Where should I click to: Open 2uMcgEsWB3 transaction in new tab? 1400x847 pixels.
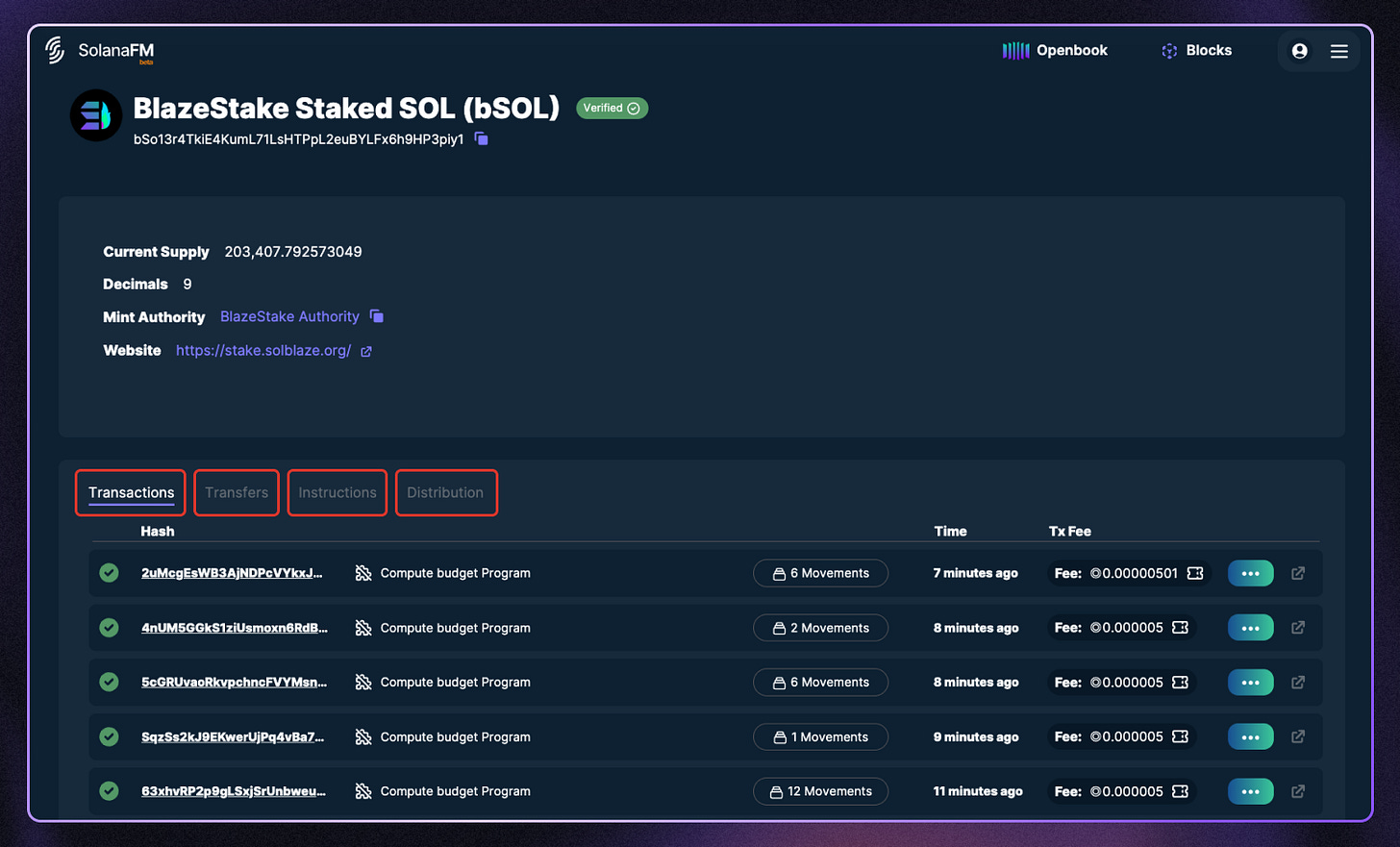[1298, 573]
